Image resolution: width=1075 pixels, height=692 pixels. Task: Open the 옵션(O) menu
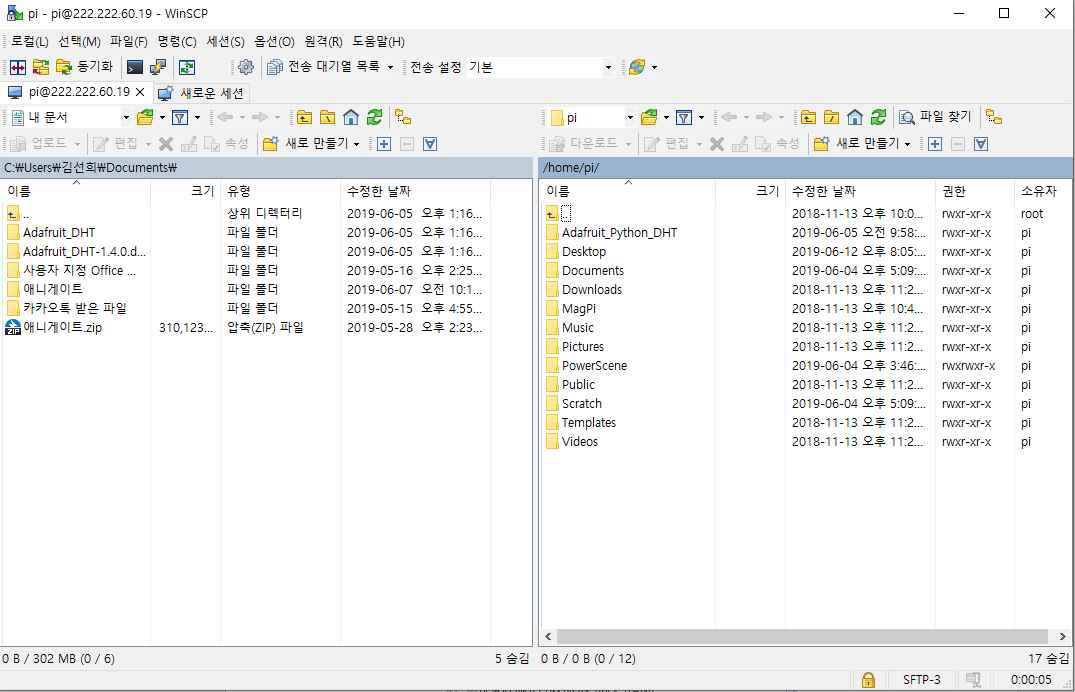point(274,41)
